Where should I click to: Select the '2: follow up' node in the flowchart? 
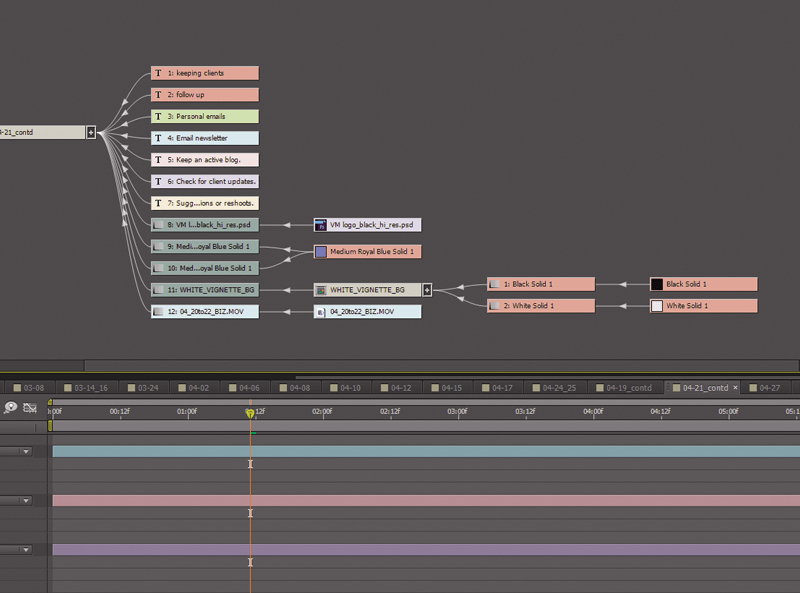[204, 94]
